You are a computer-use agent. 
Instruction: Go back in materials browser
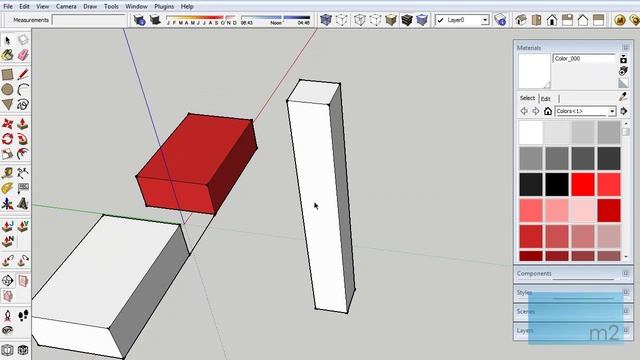pyautogui.click(x=524, y=111)
